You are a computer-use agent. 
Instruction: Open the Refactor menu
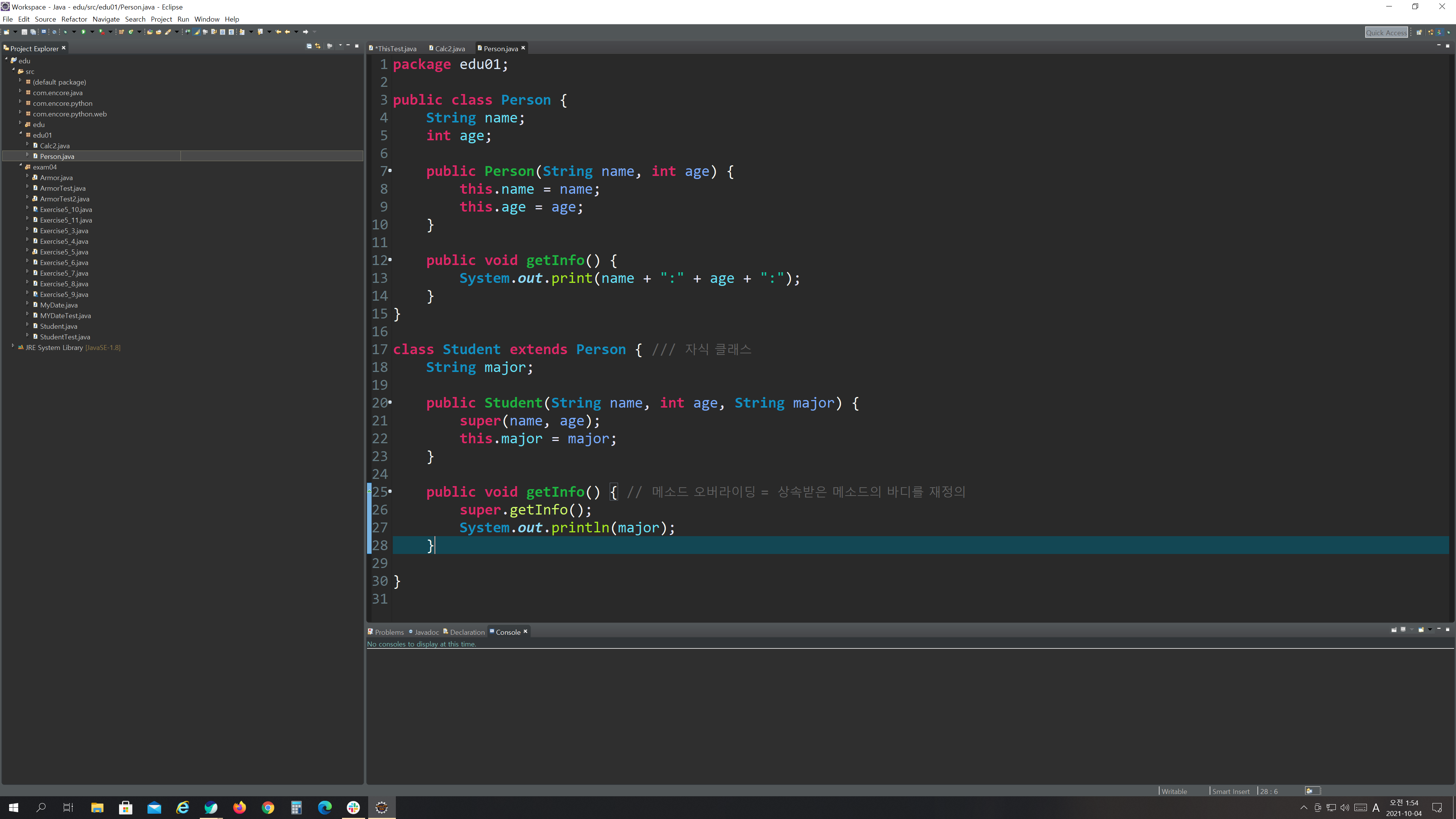74,19
